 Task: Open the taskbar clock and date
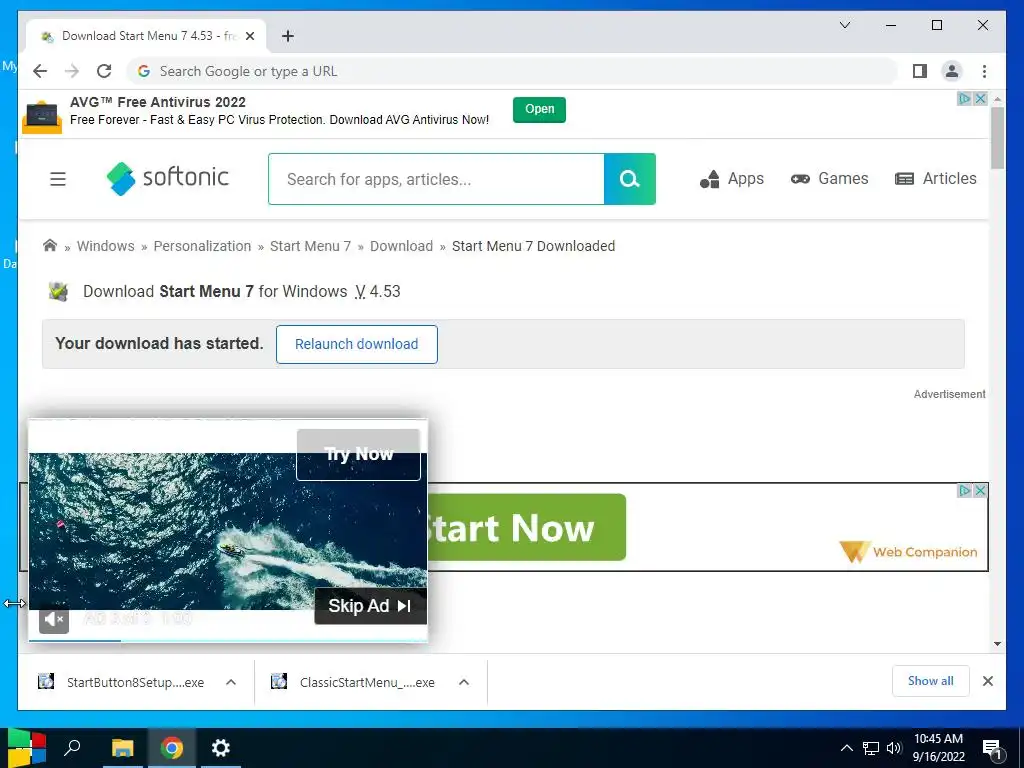pos(938,748)
